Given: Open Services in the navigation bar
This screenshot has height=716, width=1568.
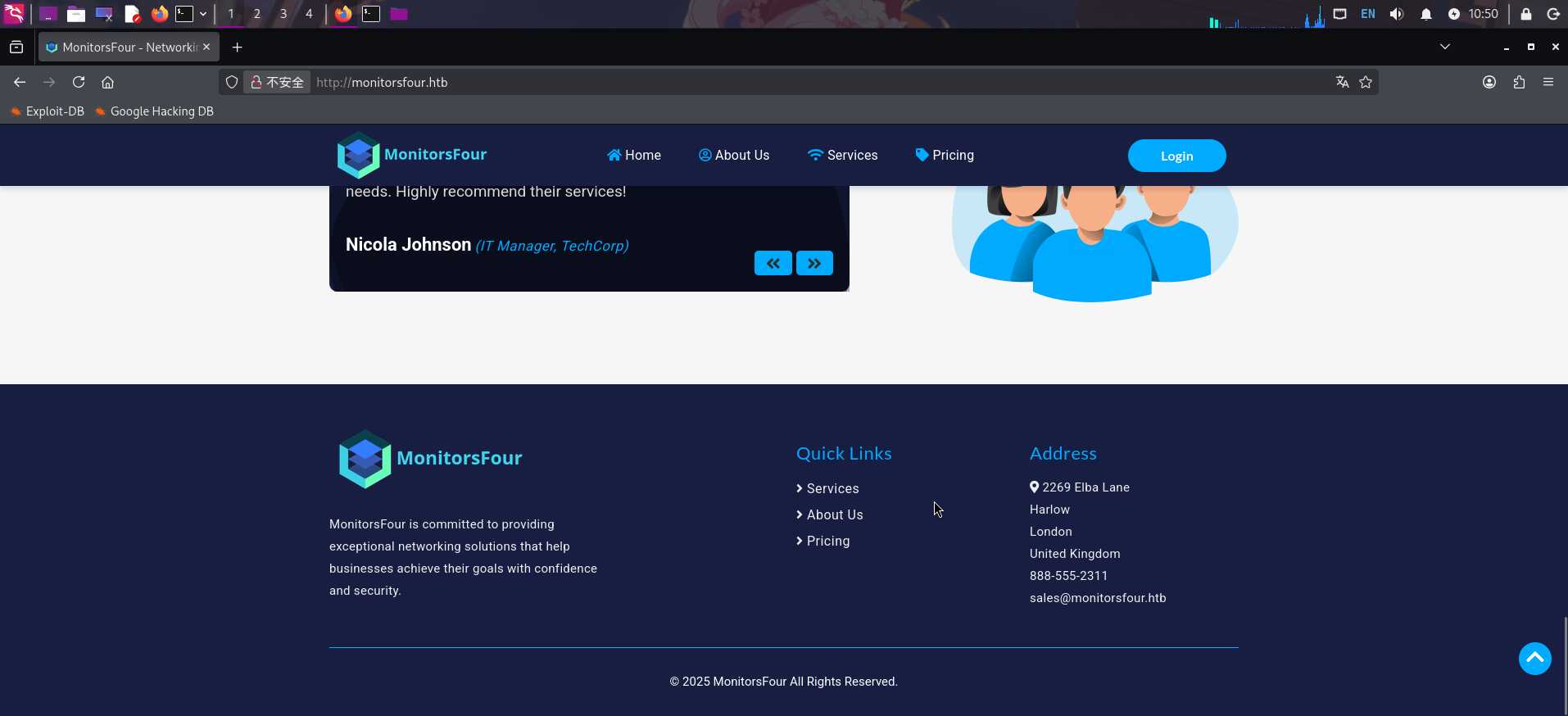Looking at the screenshot, I should point(842,155).
